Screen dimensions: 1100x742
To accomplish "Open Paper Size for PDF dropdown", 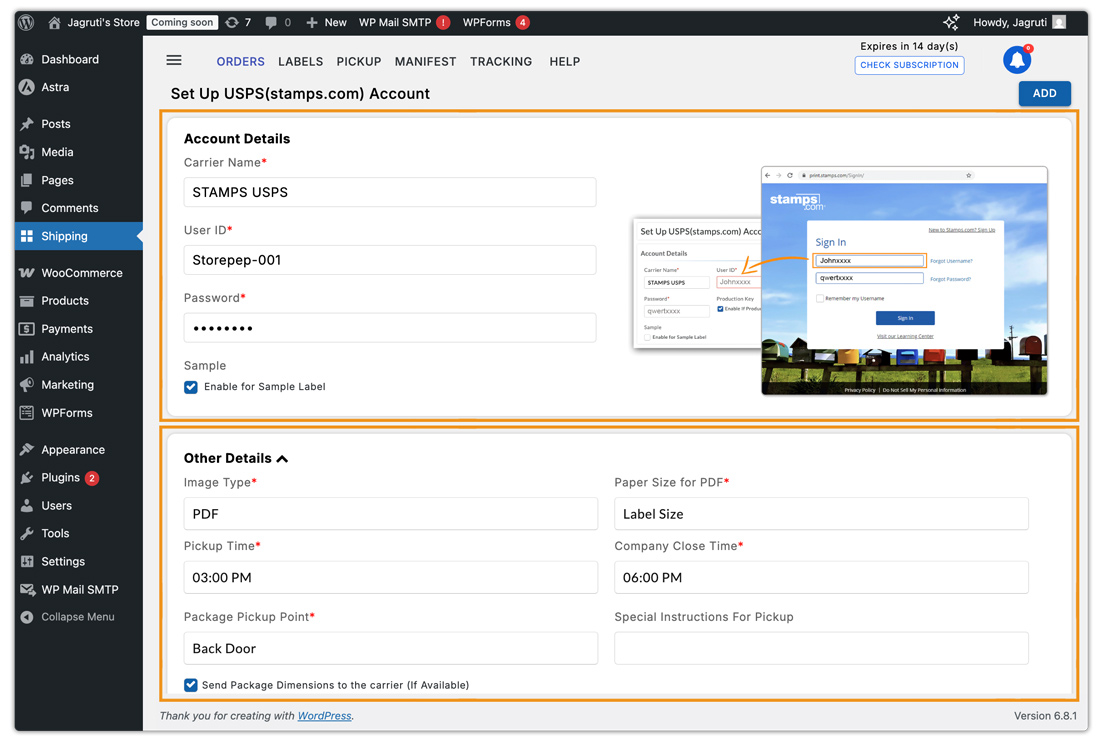I will [821, 514].
